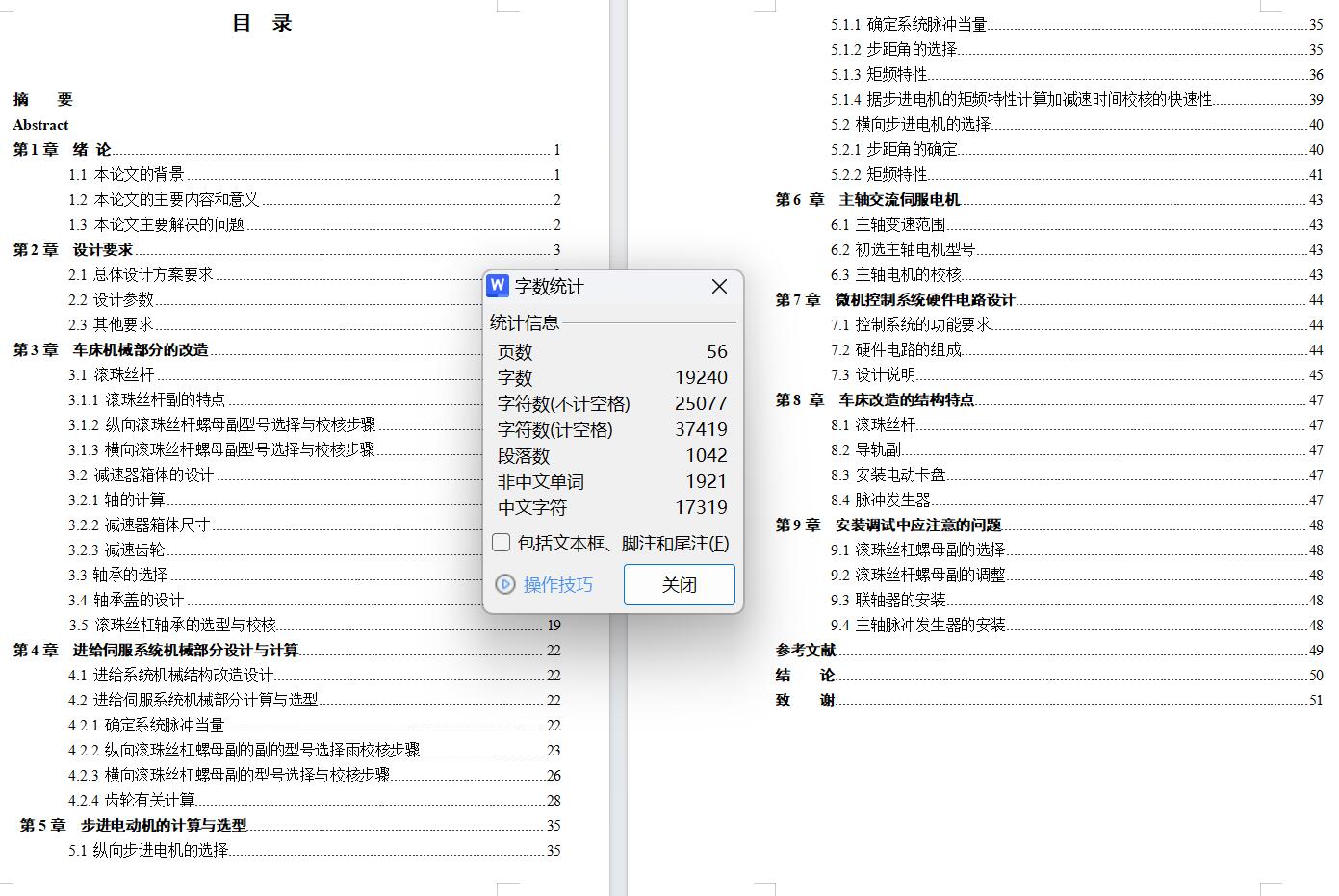Open contents entry 6.1 主轴变速范围
1339x896 pixels.
1077,224
